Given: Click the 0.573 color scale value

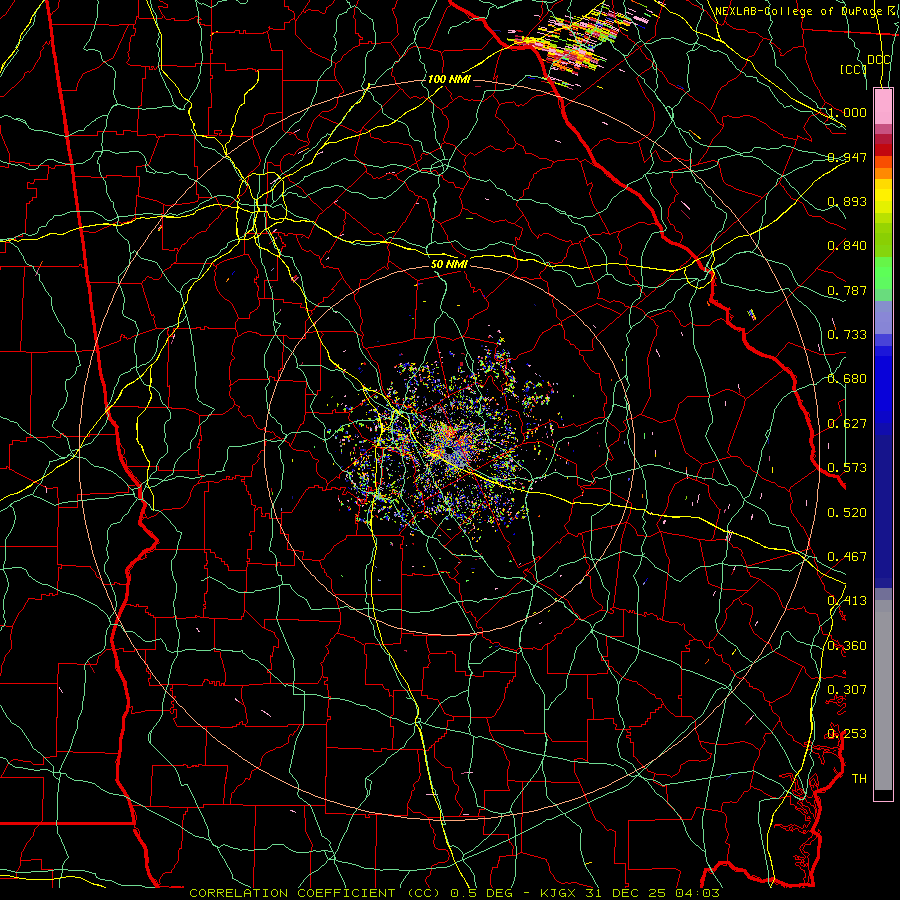Looking at the screenshot, I should [x=847, y=467].
